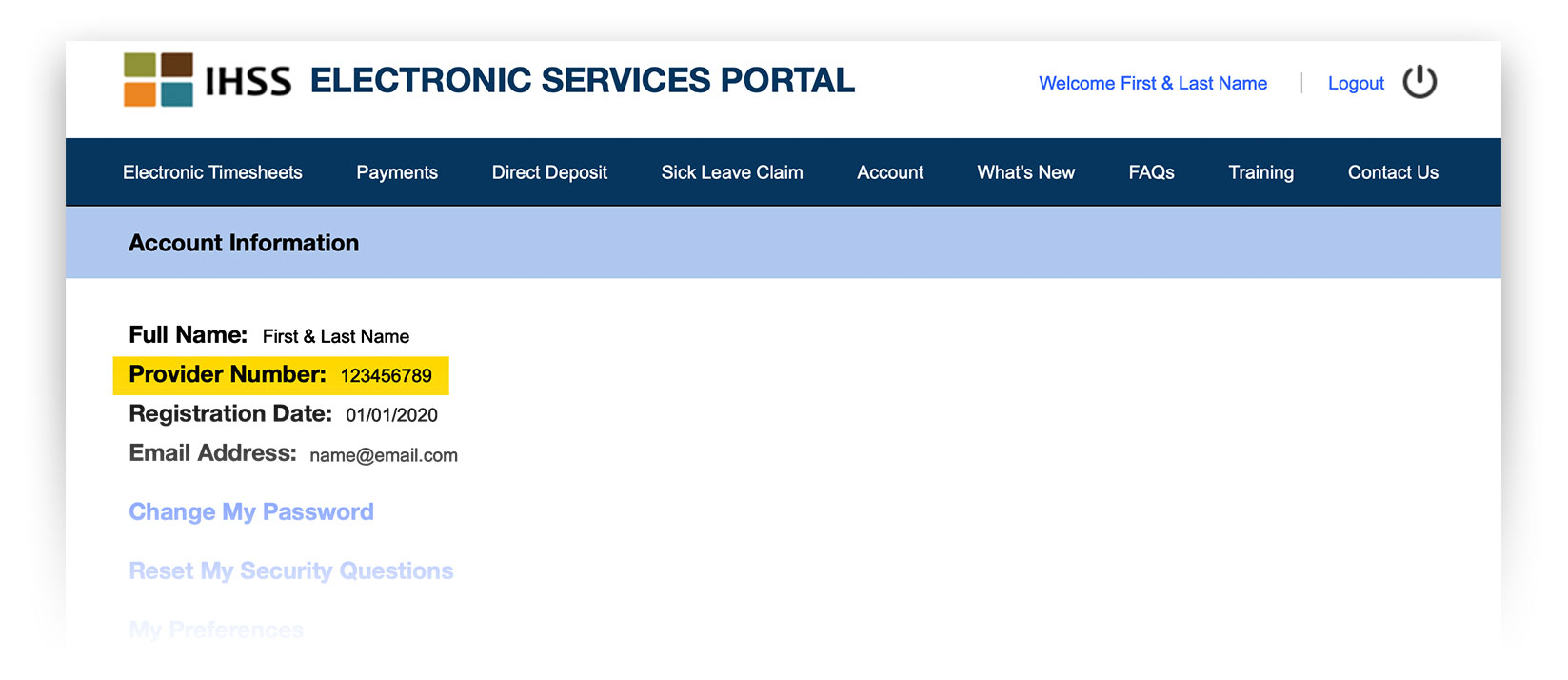Click the provider number 123456789
The width and height of the screenshot is (1568, 680).
pos(387,376)
